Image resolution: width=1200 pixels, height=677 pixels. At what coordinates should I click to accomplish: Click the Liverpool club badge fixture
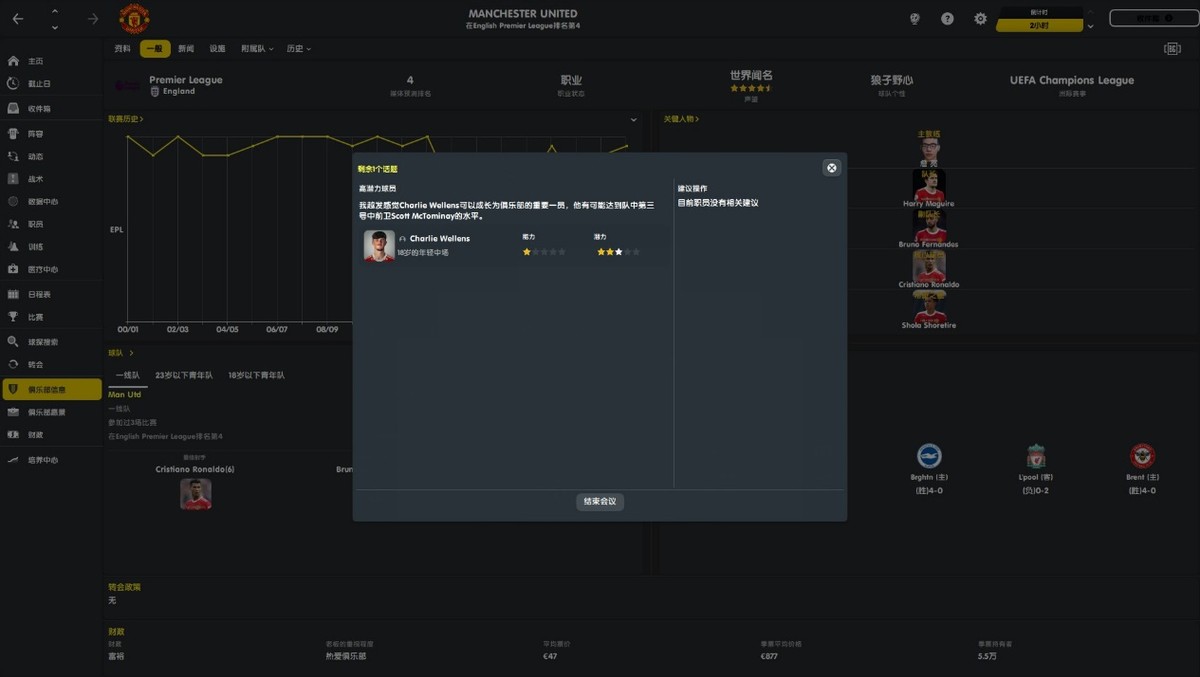pyautogui.click(x=1036, y=456)
